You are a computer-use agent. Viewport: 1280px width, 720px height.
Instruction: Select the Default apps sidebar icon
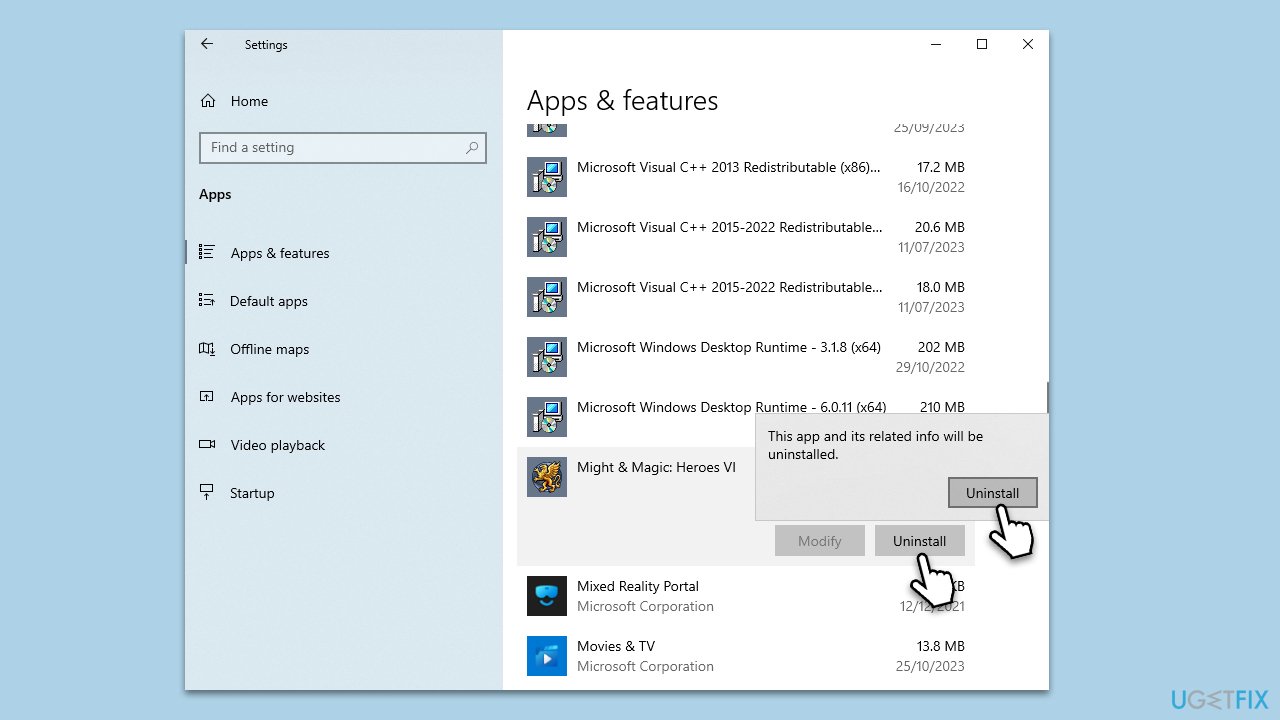click(x=207, y=300)
